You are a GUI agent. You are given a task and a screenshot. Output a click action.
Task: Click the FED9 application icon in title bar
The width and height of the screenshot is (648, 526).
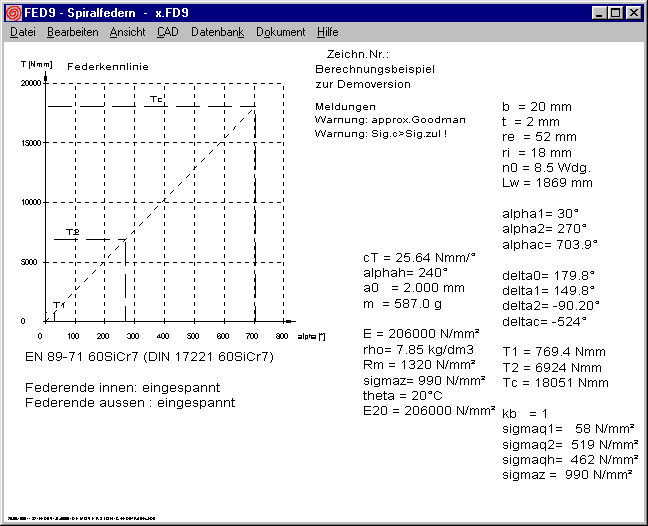13,13
